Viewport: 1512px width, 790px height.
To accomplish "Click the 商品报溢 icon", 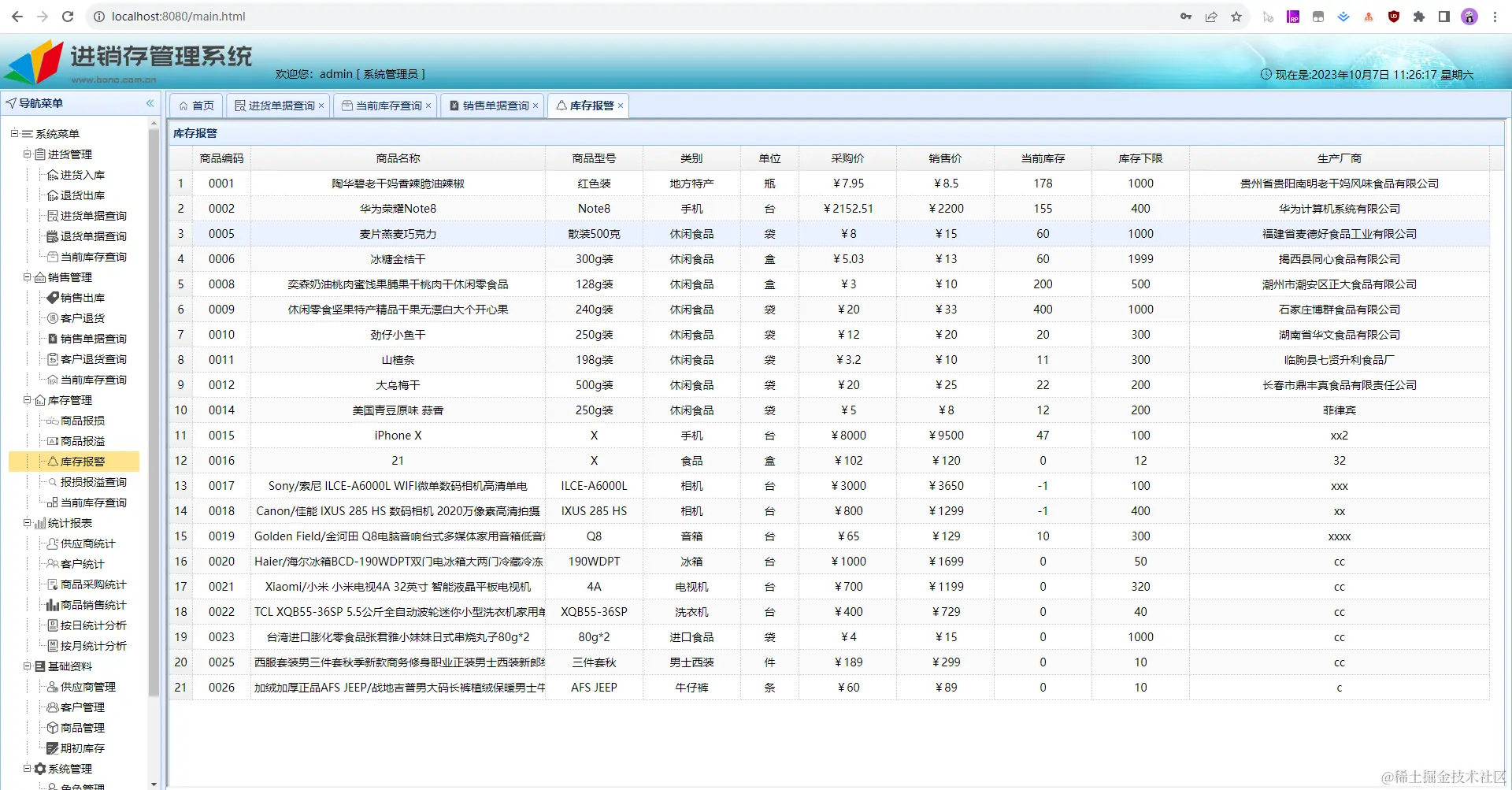I will pos(53,441).
